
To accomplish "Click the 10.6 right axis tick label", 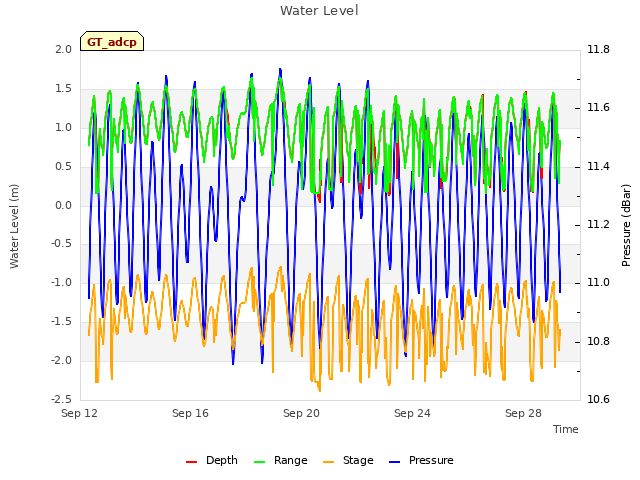I will (x=598, y=399).
